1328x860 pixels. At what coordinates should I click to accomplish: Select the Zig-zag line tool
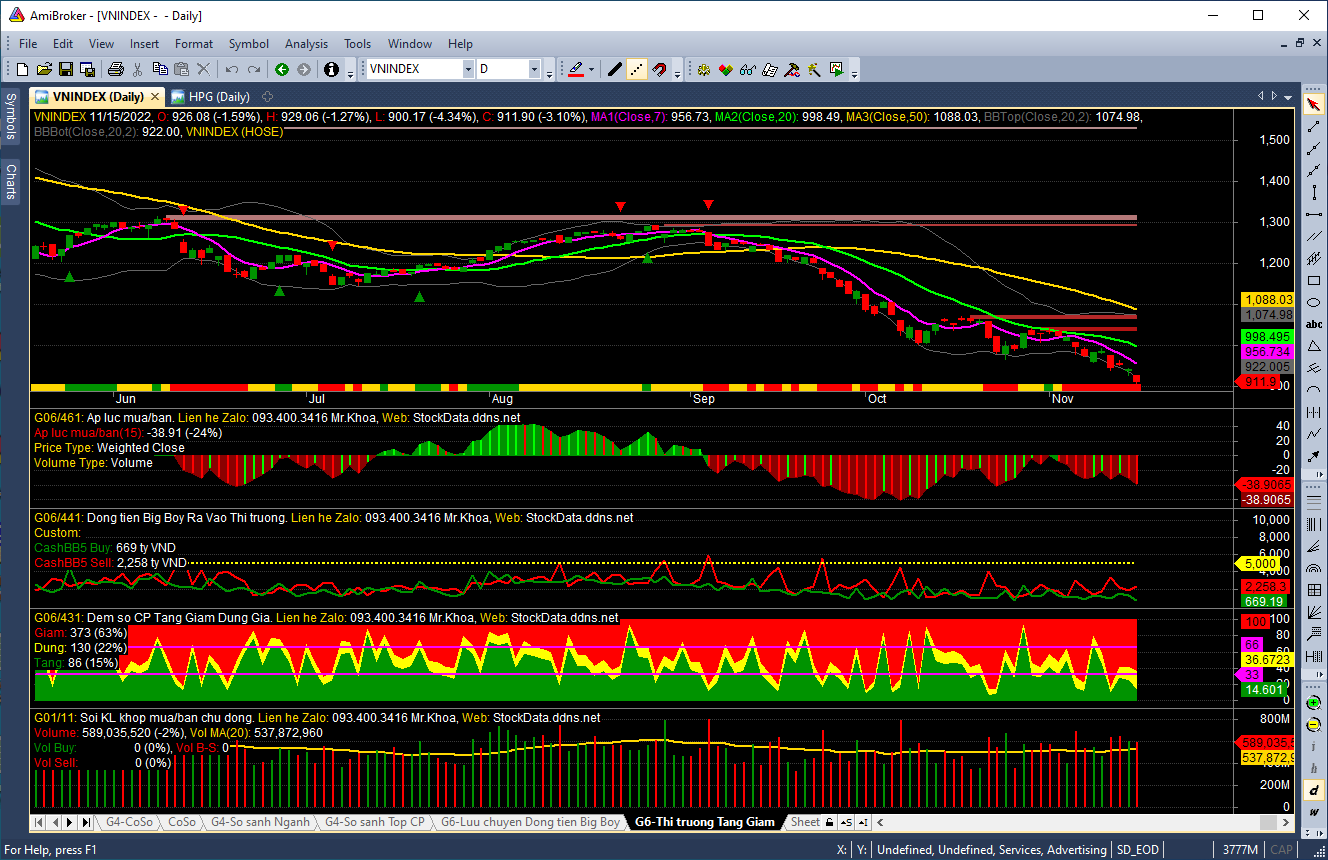click(1313, 432)
